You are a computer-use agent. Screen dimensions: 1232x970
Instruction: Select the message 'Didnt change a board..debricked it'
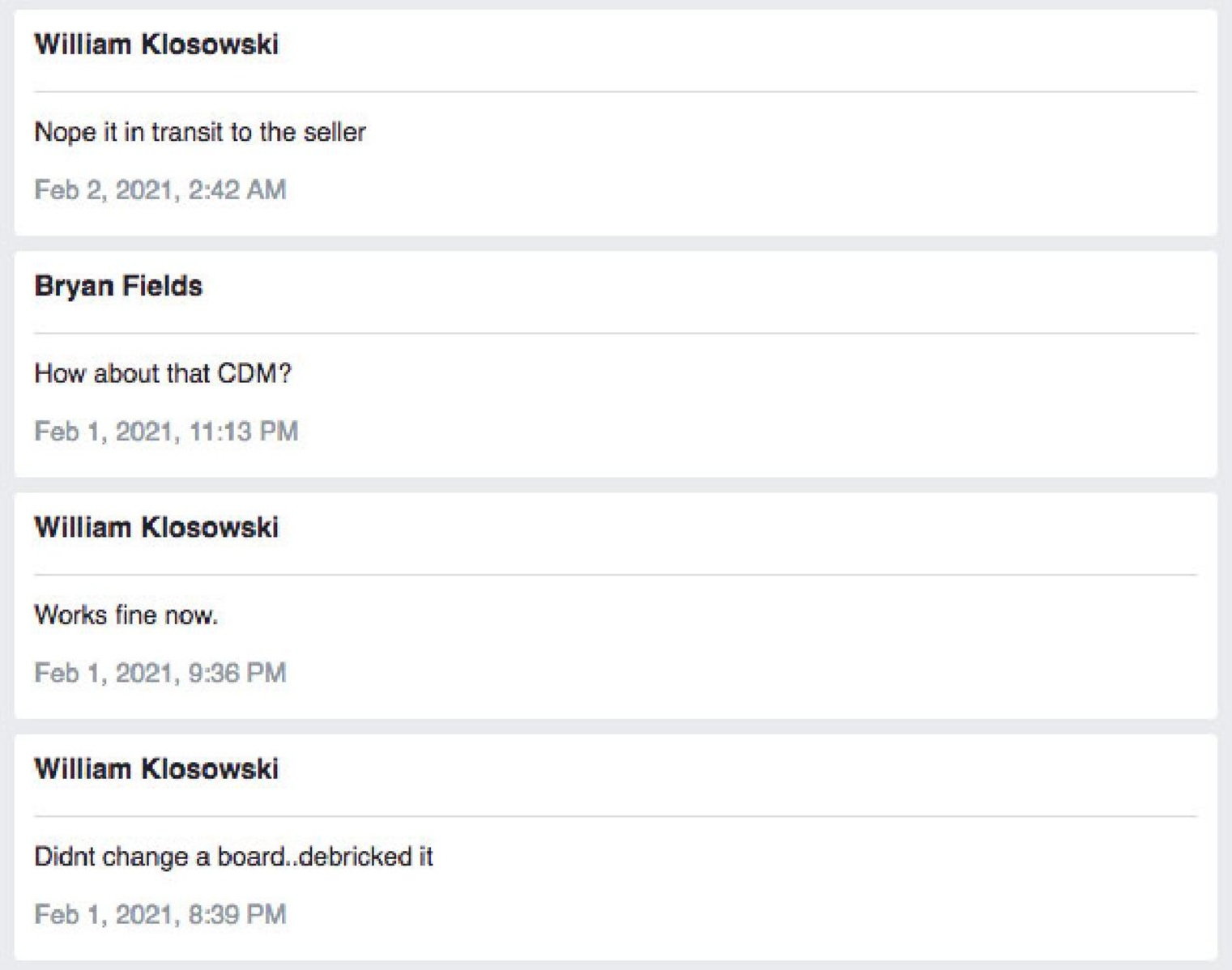tap(234, 857)
